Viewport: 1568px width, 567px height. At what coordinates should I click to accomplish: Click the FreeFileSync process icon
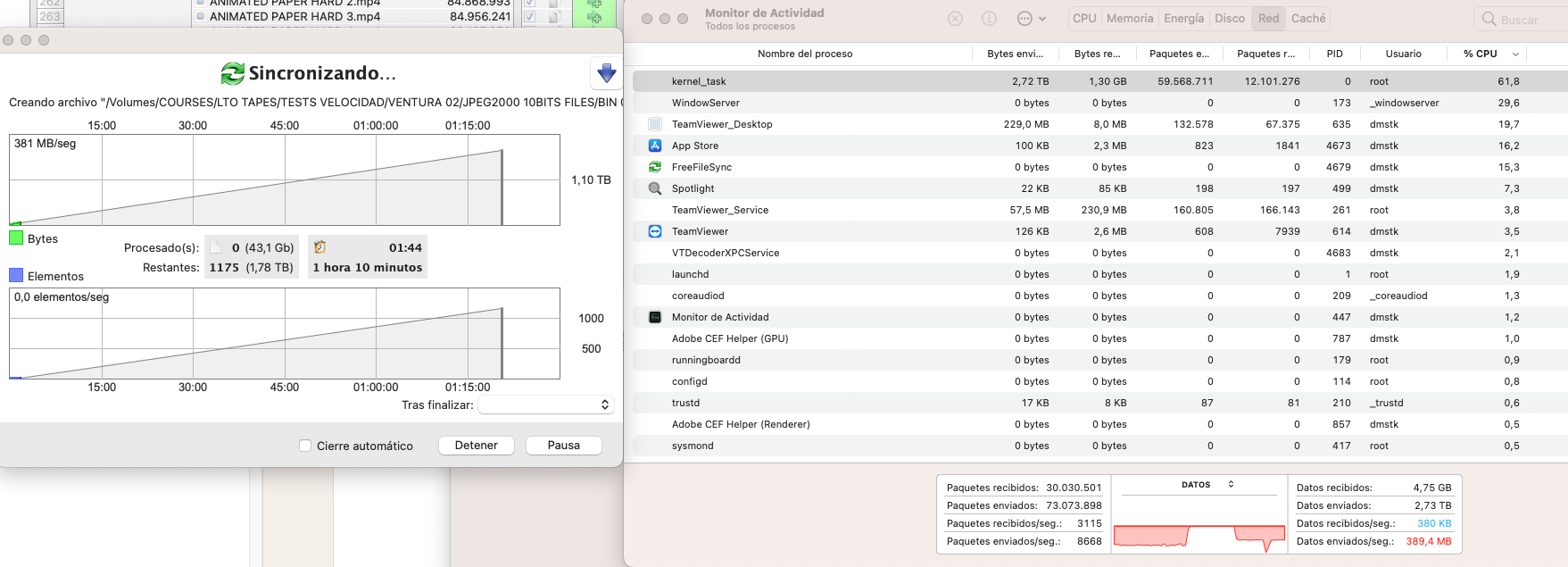655,167
